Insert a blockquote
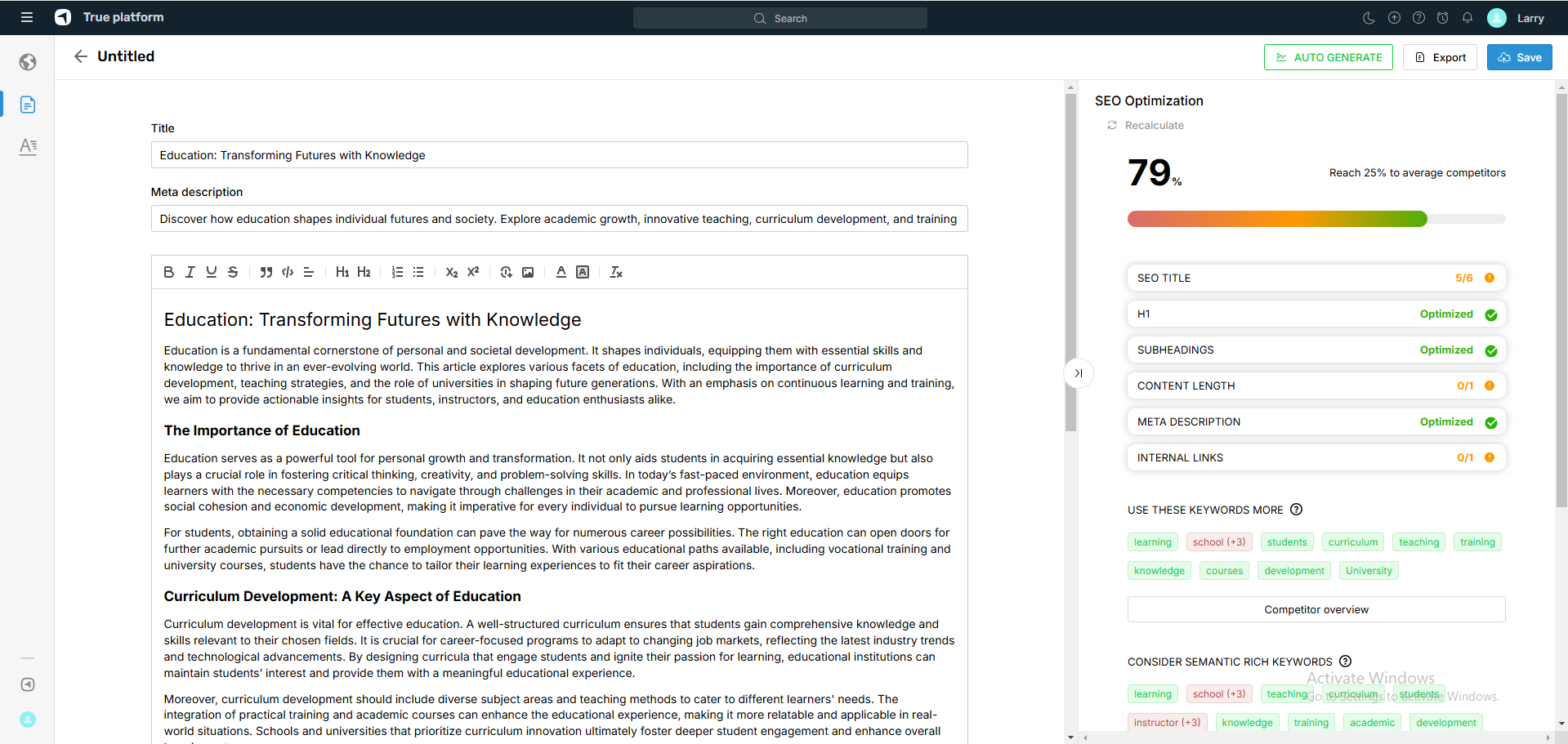The height and width of the screenshot is (744, 1568). click(266, 272)
